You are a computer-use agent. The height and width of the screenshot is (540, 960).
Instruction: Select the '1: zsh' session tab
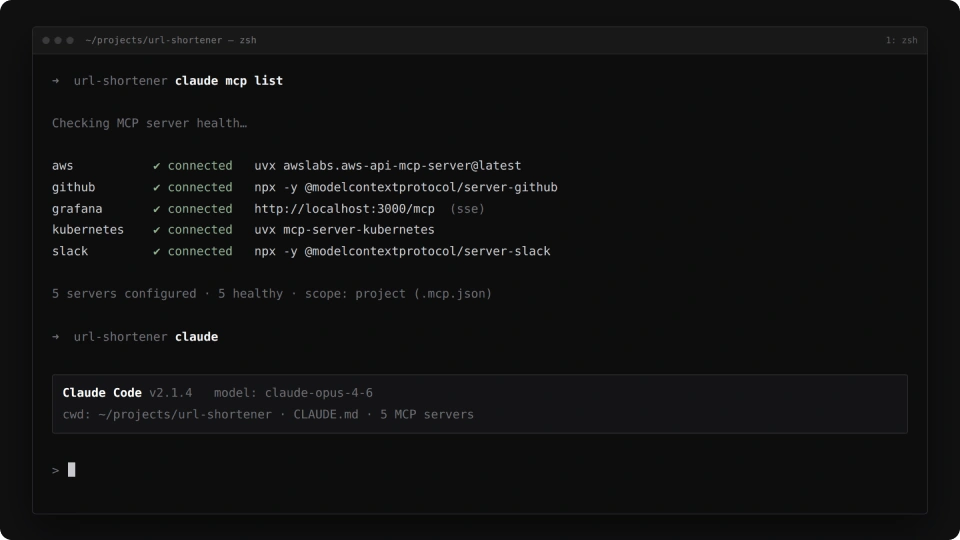tap(901, 40)
